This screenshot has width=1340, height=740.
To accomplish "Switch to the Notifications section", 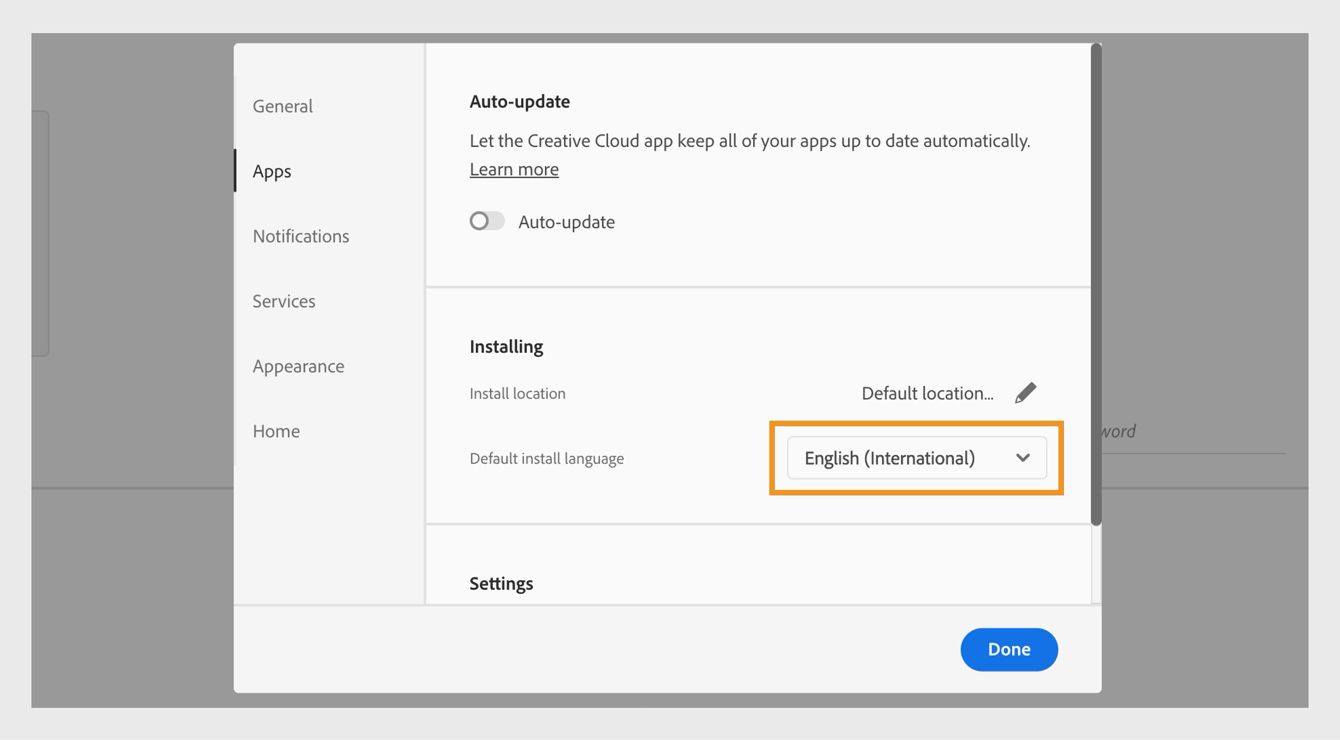I will coord(300,236).
